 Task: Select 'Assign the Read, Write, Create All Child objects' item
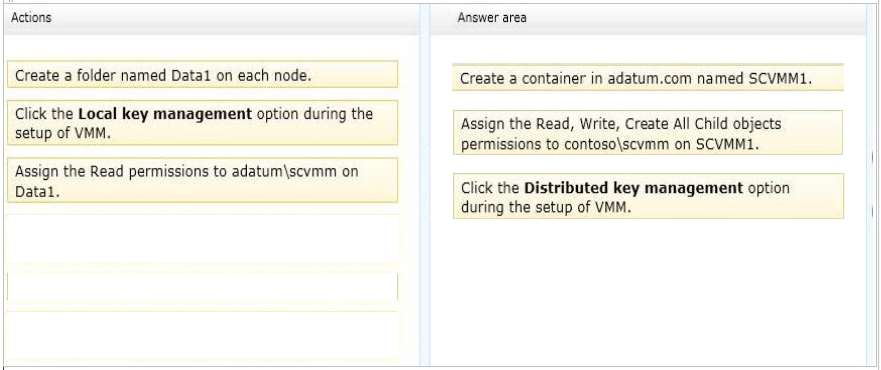click(648, 133)
